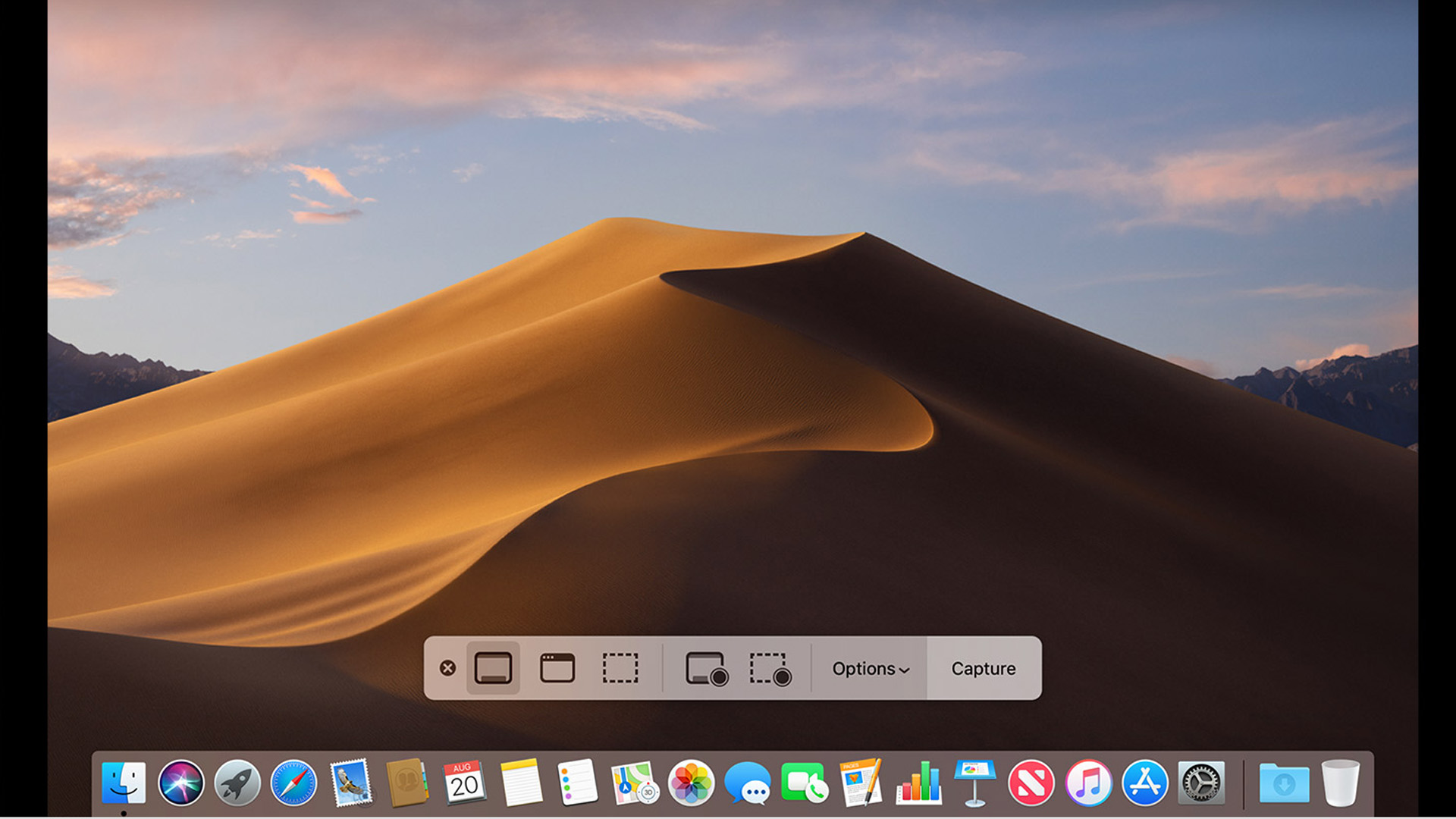Open System Preferences gear icon
The height and width of the screenshot is (819, 1456).
click(x=1202, y=783)
